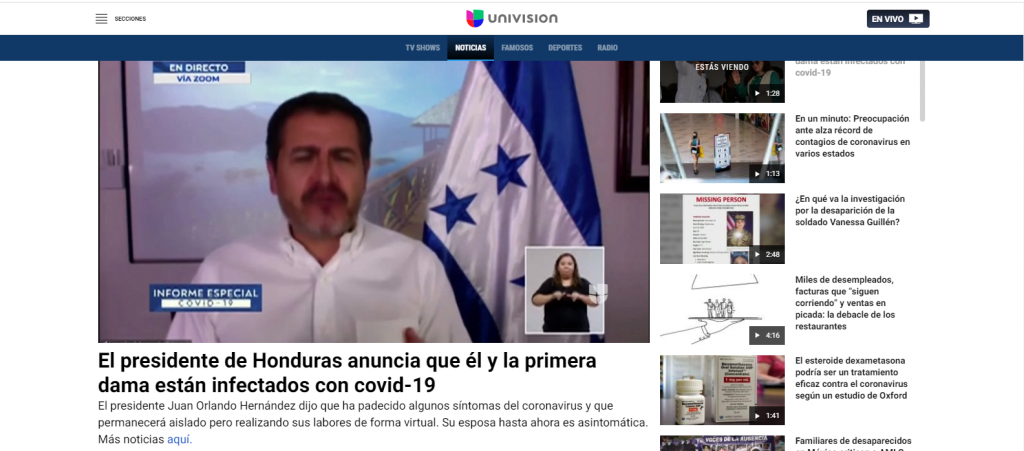Viewport: 1024px width, 451px height.
Task: Open 'Miles de desempleados' headline
Action: click(845, 303)
